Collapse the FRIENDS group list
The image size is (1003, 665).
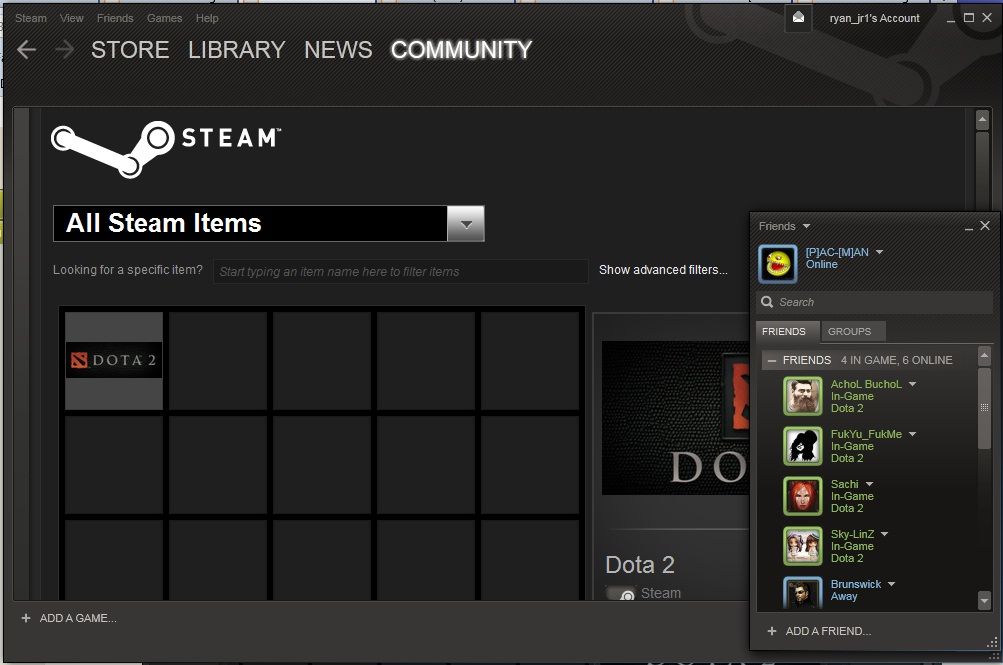pyautogui.click(x=771, y=361)
